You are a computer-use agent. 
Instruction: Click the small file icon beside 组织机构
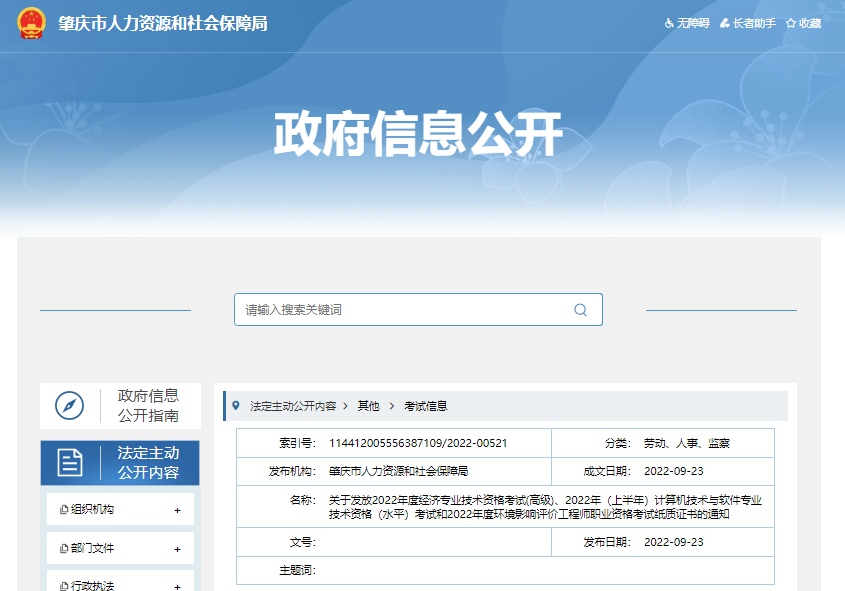coord(64,510)
